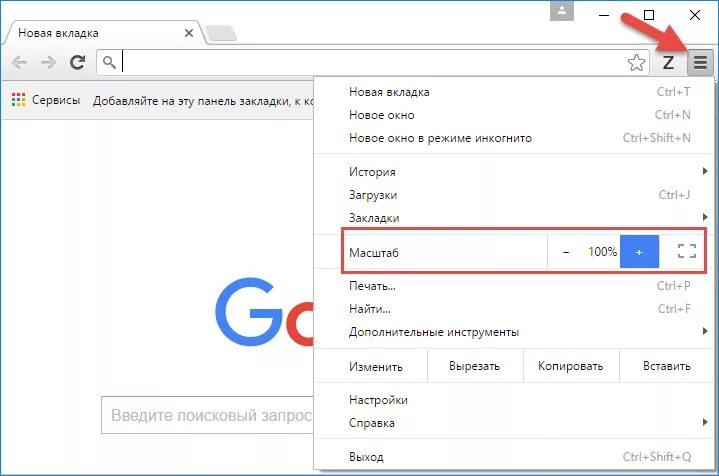
Task: Maximize the Chrome window
Action: coord(649,15)
